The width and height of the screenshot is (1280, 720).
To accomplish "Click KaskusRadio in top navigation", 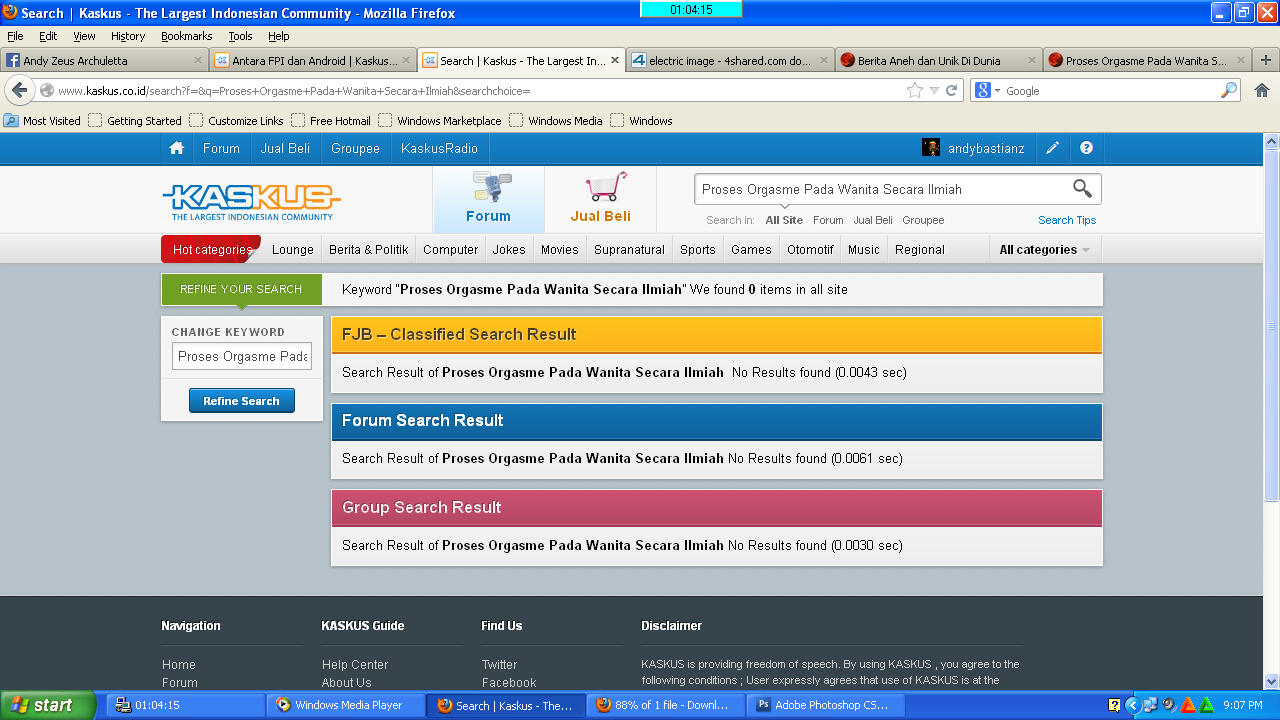I will (x=439, y=148).
